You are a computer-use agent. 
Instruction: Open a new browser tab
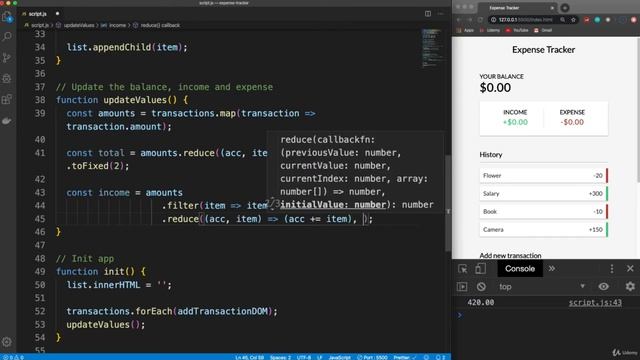coord(565,8)
